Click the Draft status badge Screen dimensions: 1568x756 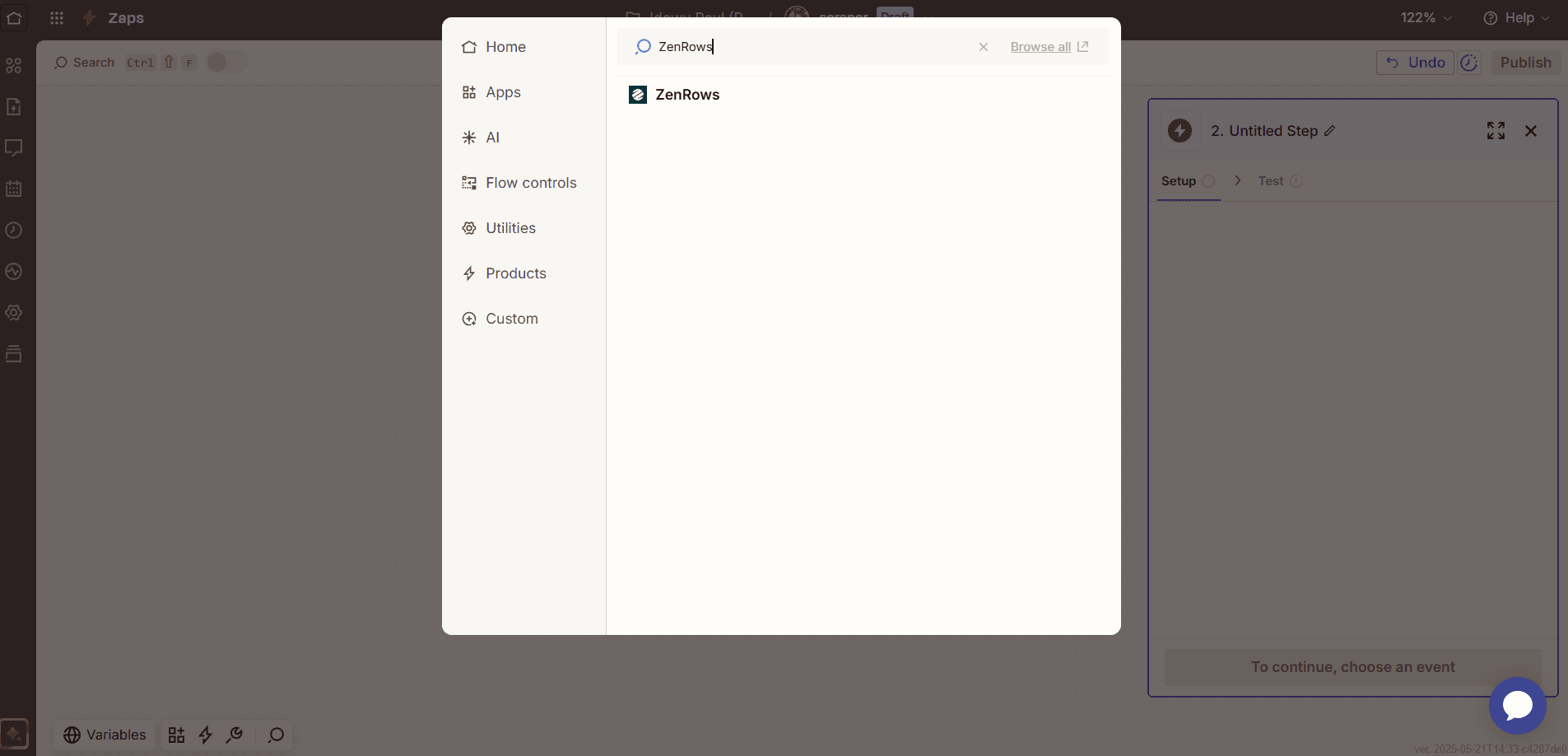[x=895, y=14]
